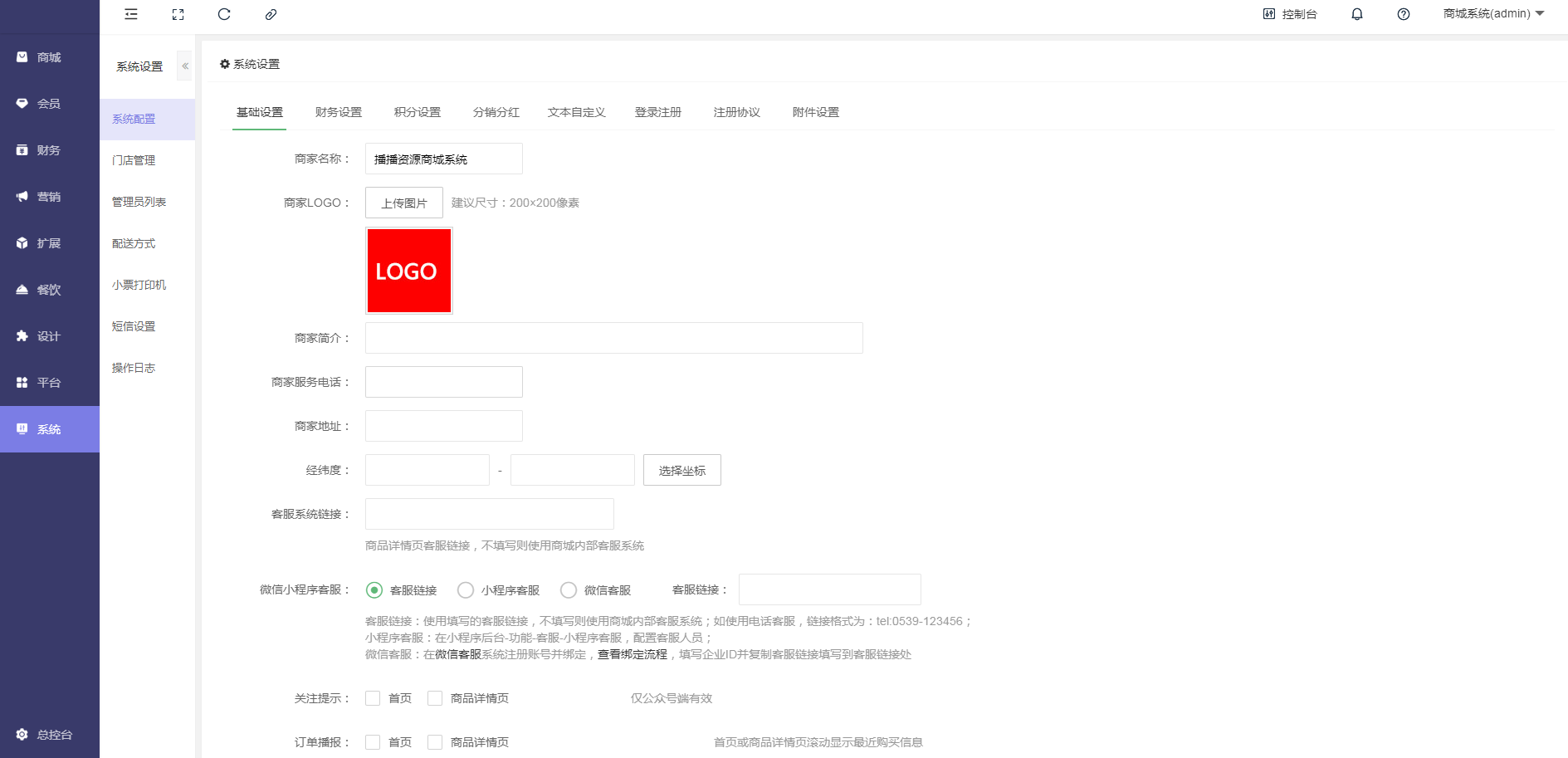Image resolution: width=1568 pixels, height=758 pixels.
Task: Go to the 营销 module
Action: pos(49,196)
